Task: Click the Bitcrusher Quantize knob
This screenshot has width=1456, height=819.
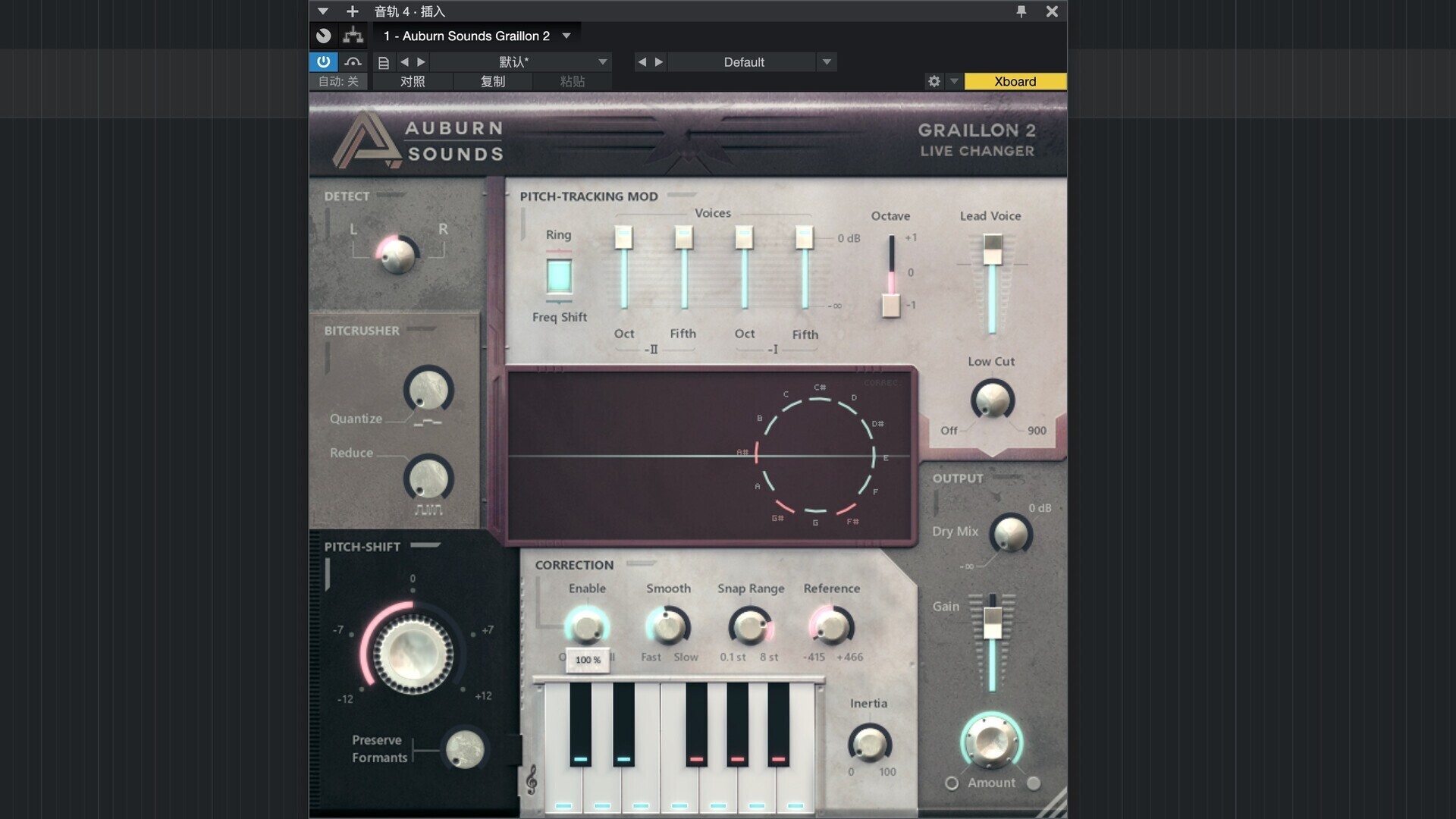Action: click(x=428, y=389)
